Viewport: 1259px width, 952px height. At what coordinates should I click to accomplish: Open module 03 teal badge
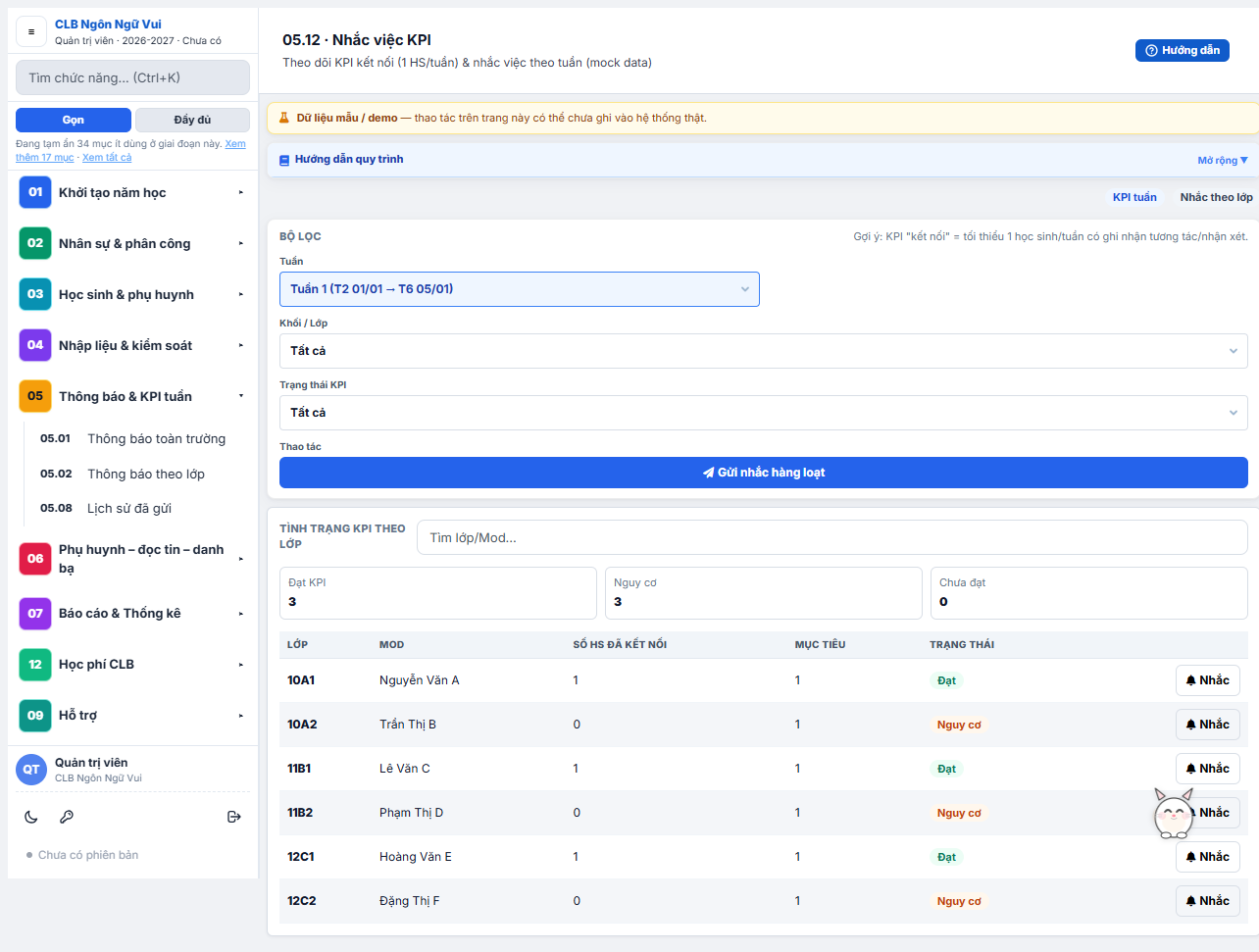(35, 294)
